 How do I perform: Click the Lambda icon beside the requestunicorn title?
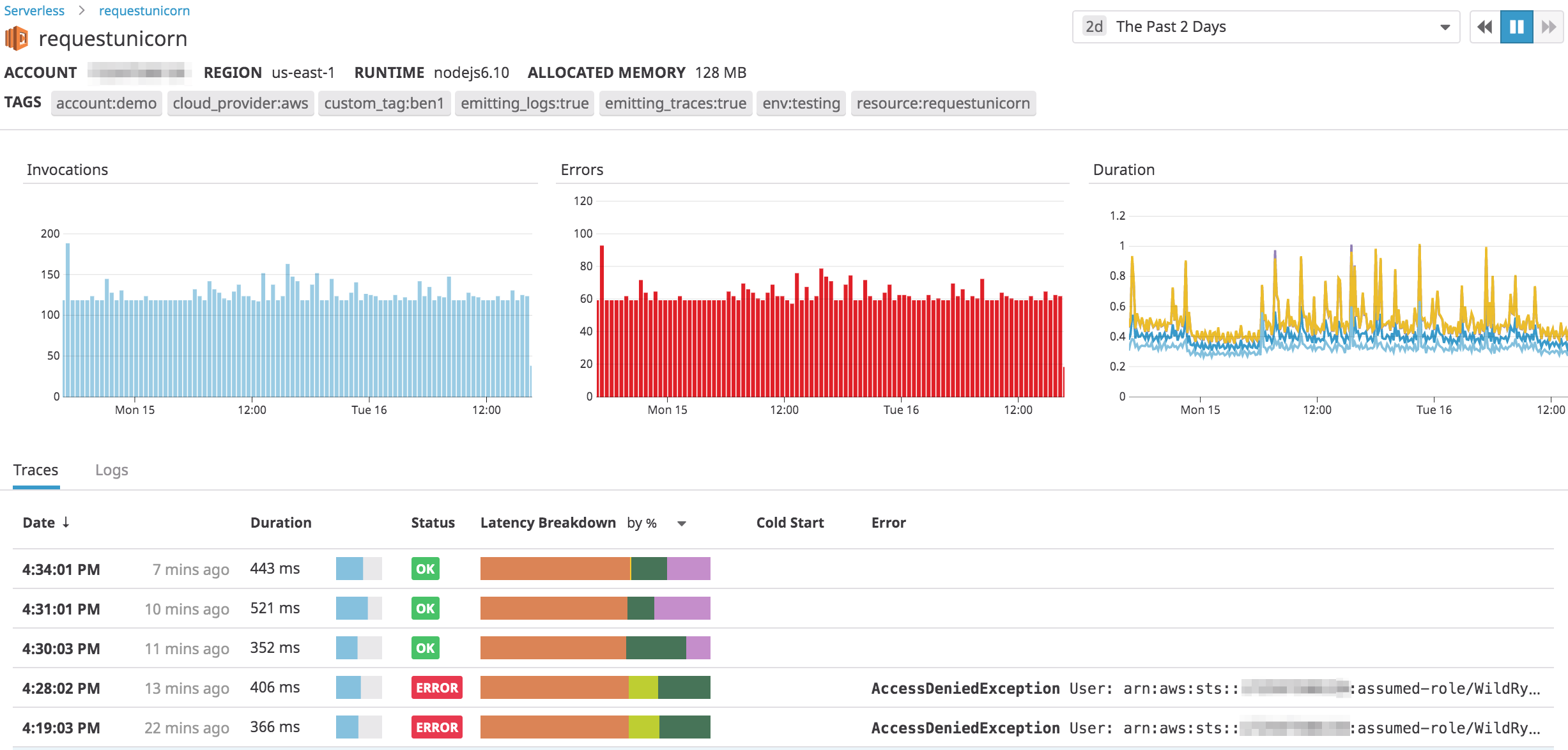(17, 36)
